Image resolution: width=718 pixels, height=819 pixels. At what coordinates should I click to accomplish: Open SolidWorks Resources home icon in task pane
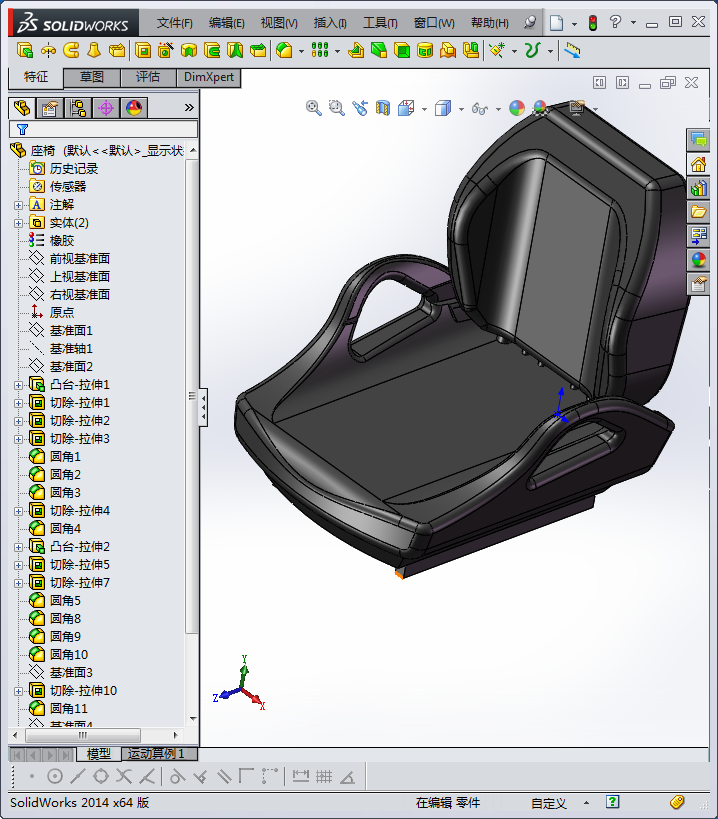click(698, 165)
